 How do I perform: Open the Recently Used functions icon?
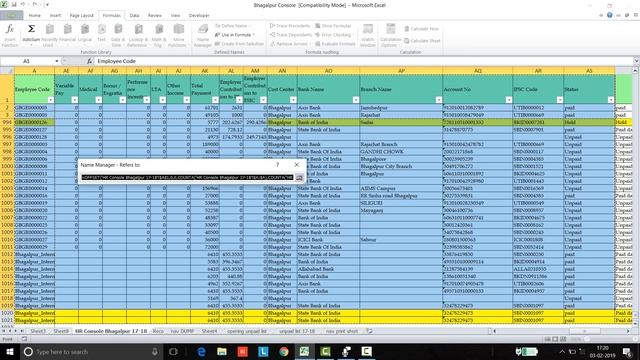tap(49, 29)
